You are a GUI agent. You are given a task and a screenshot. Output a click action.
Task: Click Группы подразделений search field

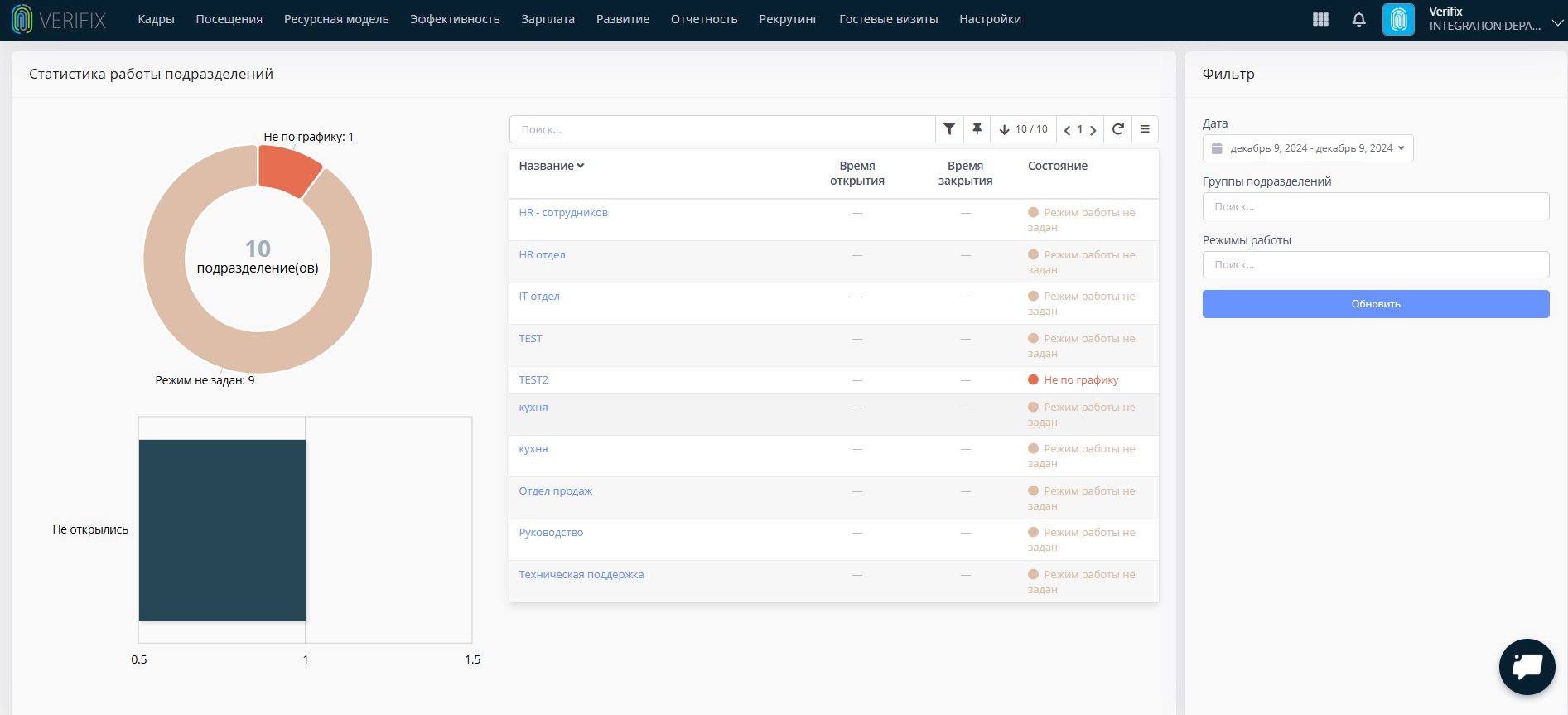point(1376,206)
